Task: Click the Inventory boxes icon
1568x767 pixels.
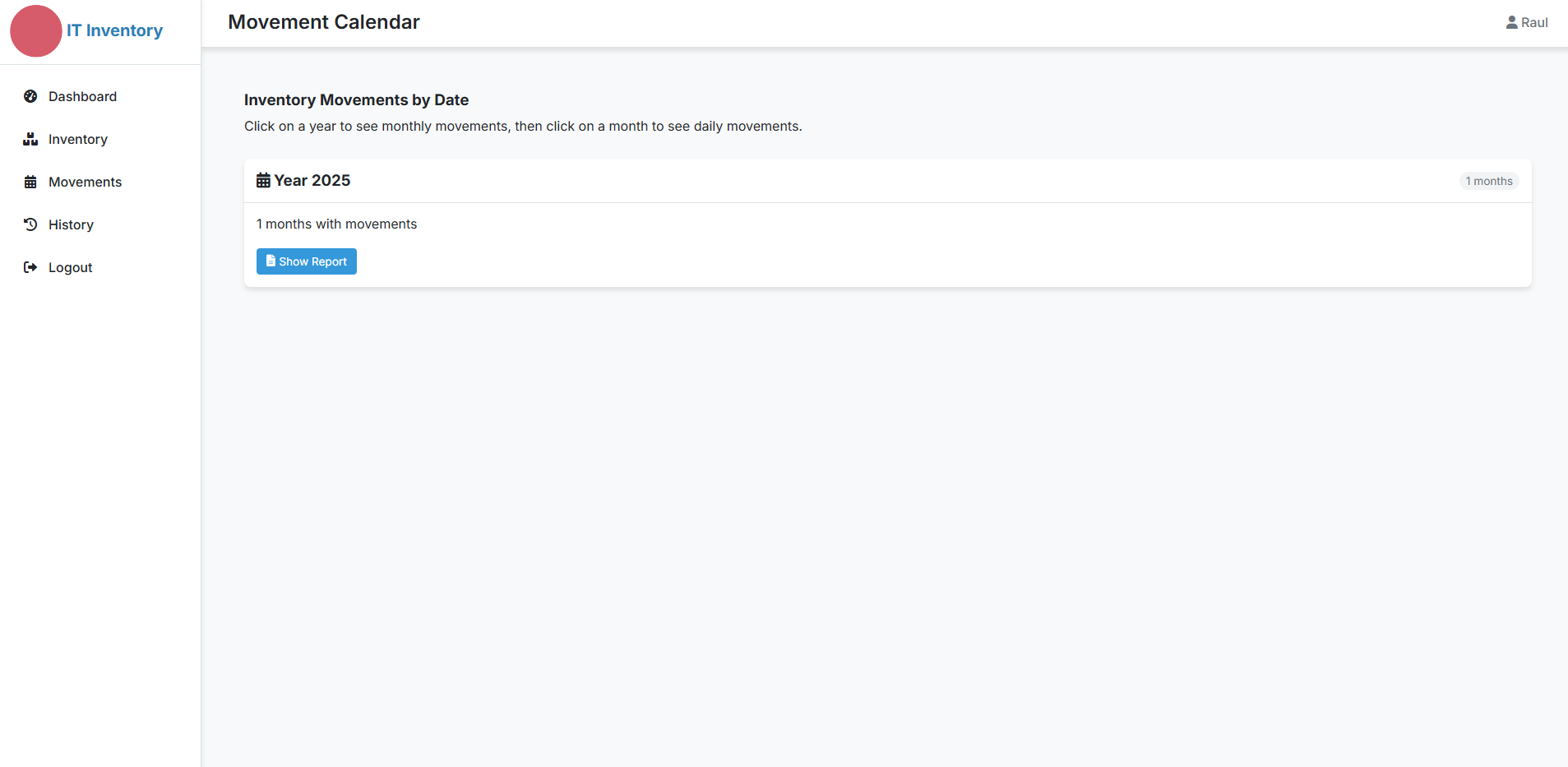Action: 30,139
